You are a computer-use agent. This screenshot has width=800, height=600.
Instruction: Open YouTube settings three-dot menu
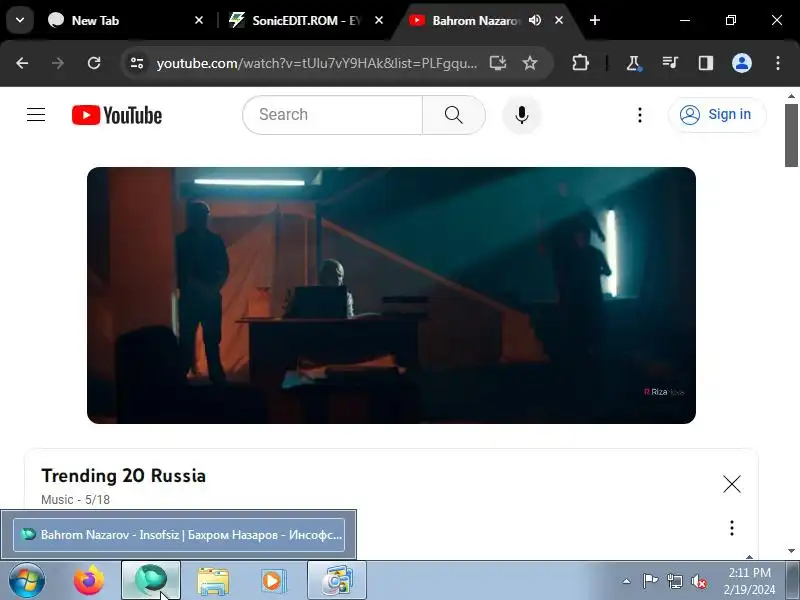(x=640, y=115)
